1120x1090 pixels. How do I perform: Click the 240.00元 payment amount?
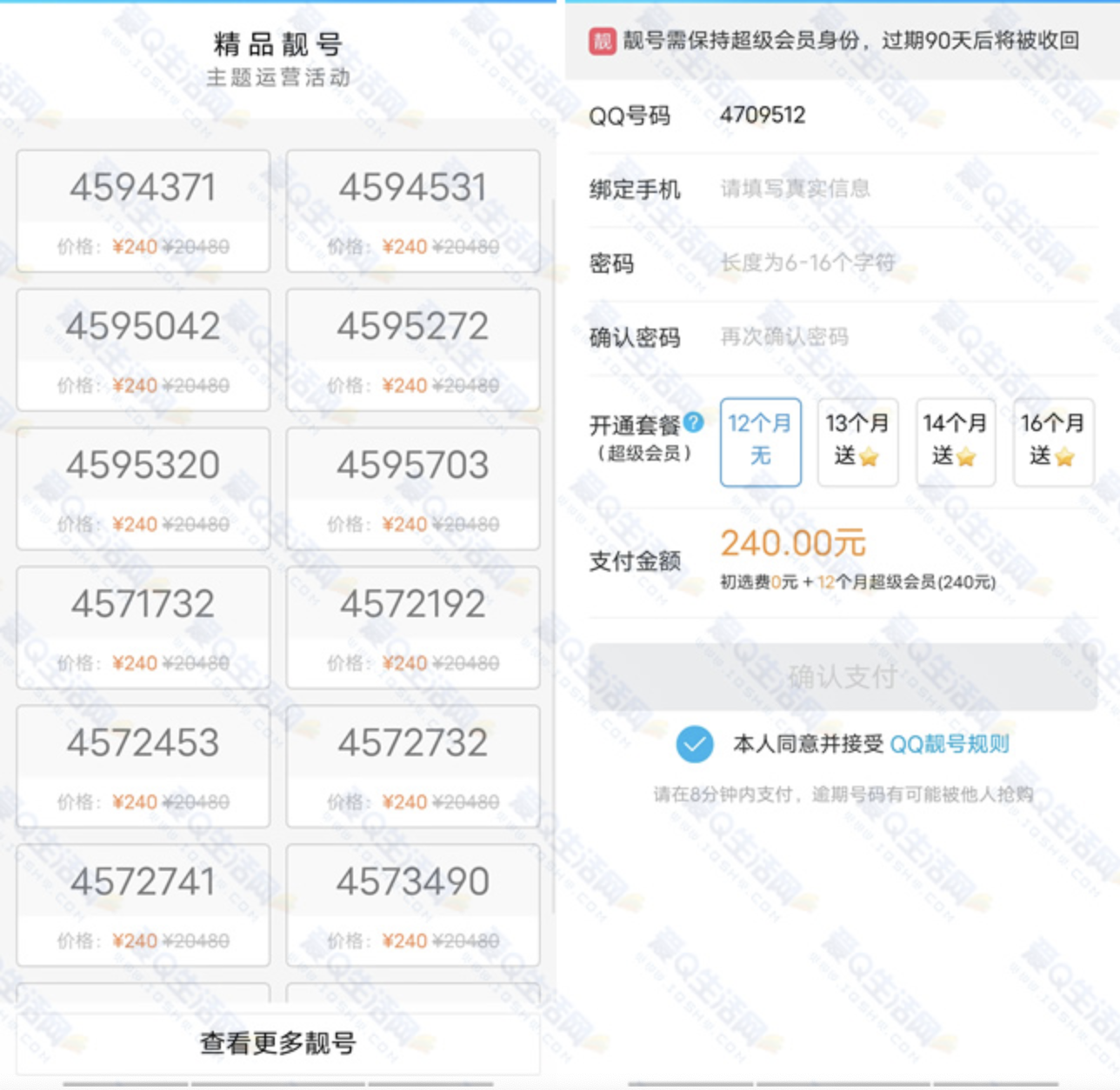click(x=793, y=543)
